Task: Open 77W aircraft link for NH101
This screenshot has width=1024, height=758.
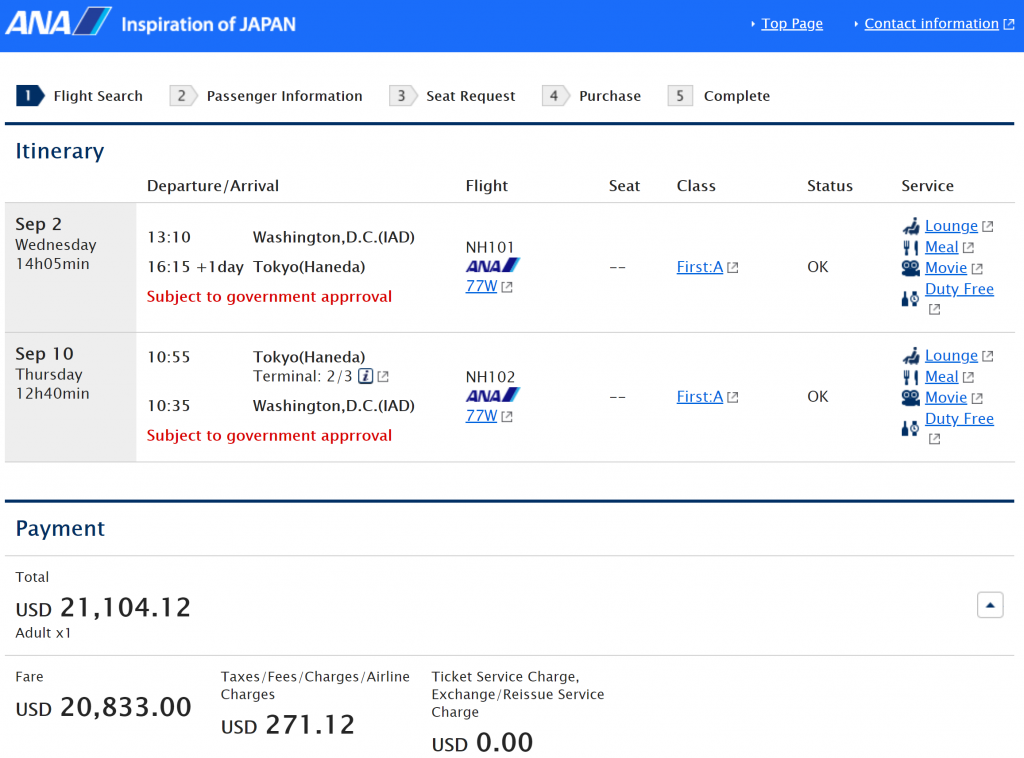Action: (x=481, y=286)
